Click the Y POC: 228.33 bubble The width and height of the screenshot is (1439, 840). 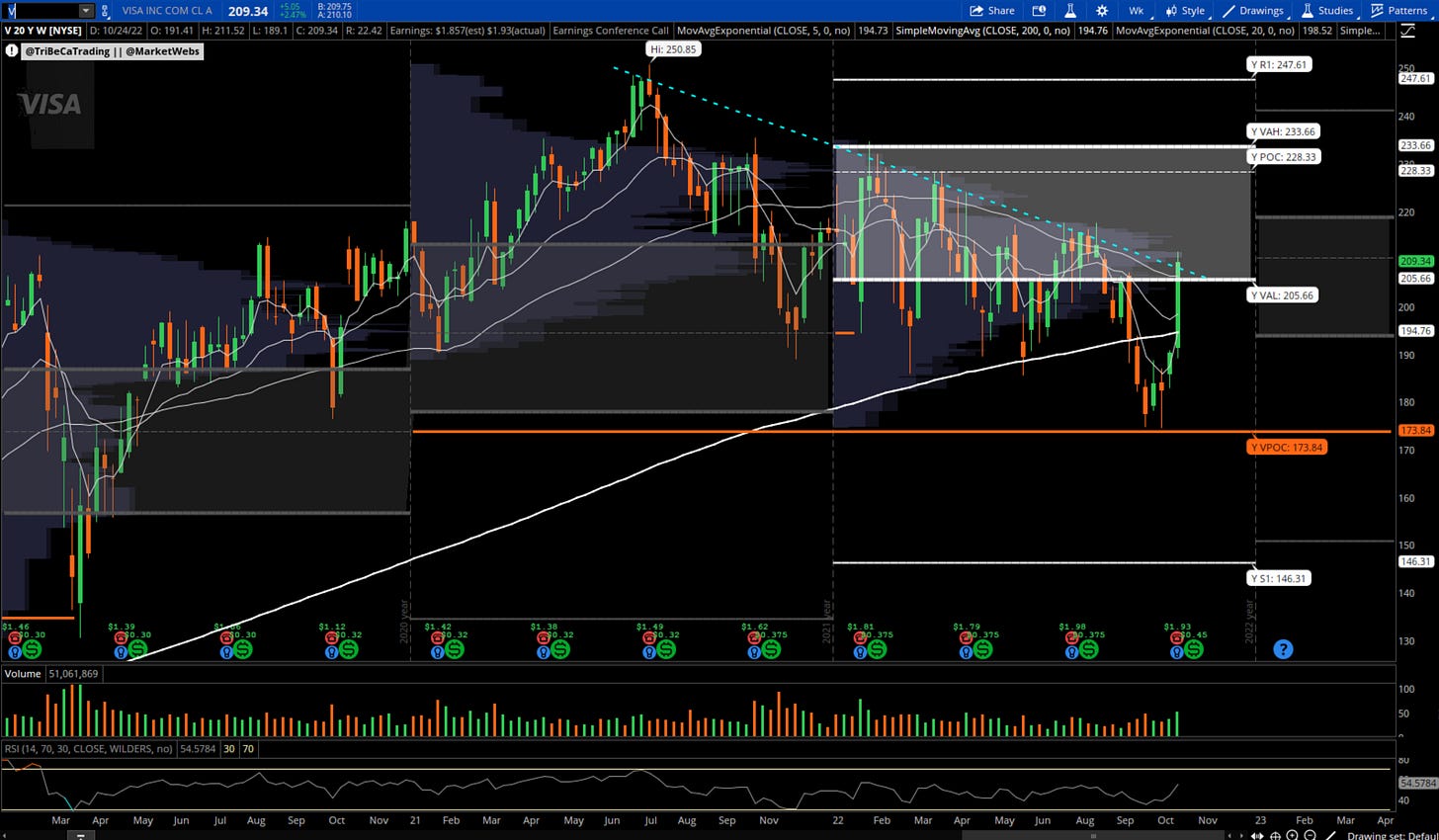point(1283,157)
